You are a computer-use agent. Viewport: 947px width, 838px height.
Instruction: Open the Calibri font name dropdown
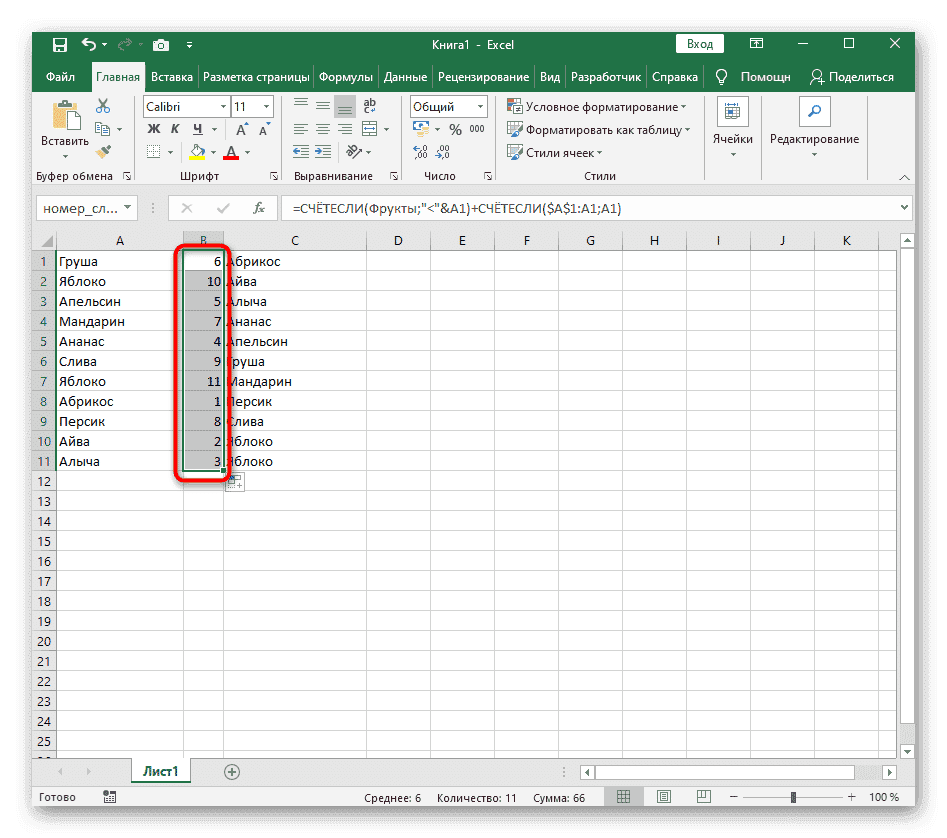(184, 107)
